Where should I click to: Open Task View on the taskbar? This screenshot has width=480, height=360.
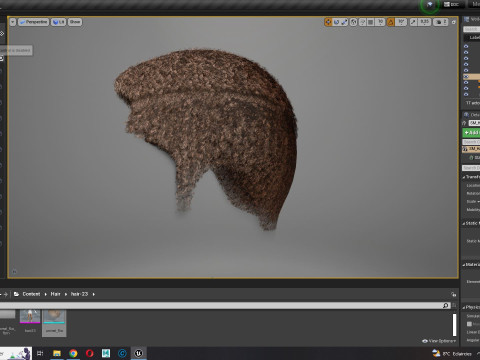pos(40,353)
